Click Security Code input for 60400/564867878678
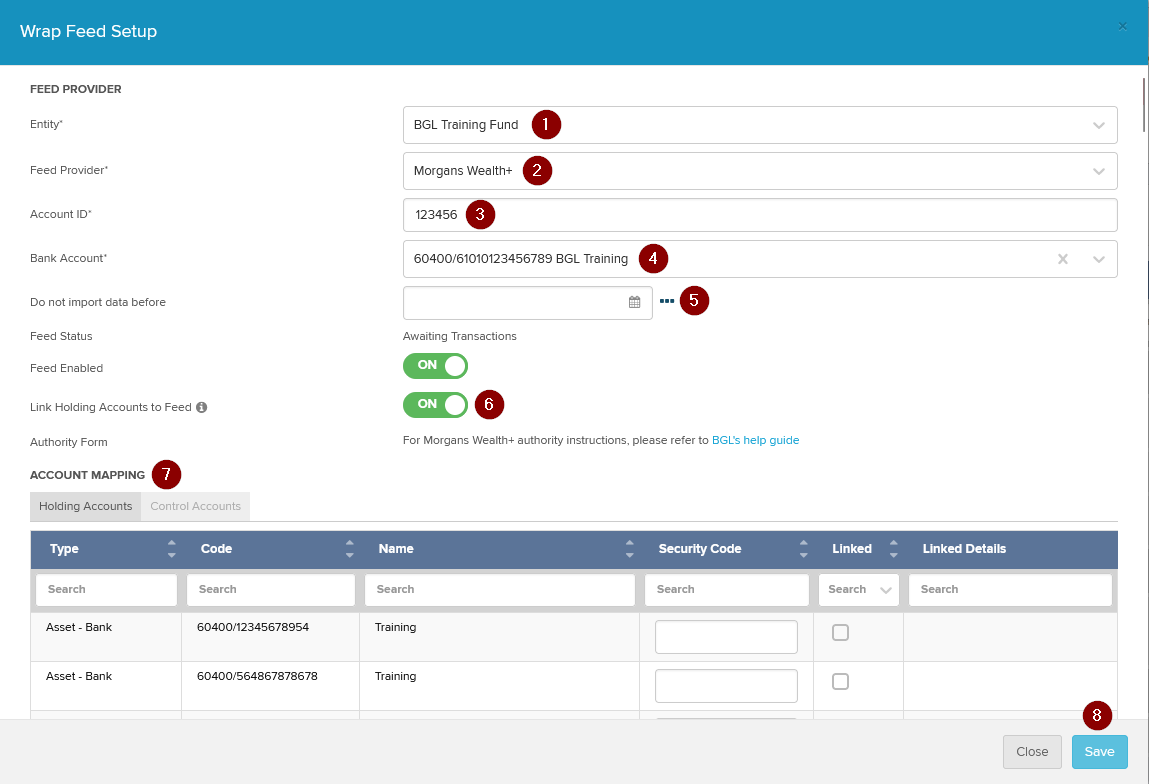This screenshot has width=1149, height=784. pyautogui.click(x=726, y=686)
